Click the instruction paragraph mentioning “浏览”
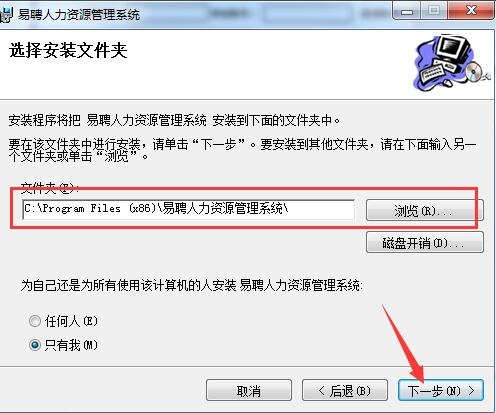 [x=242, y=150]
